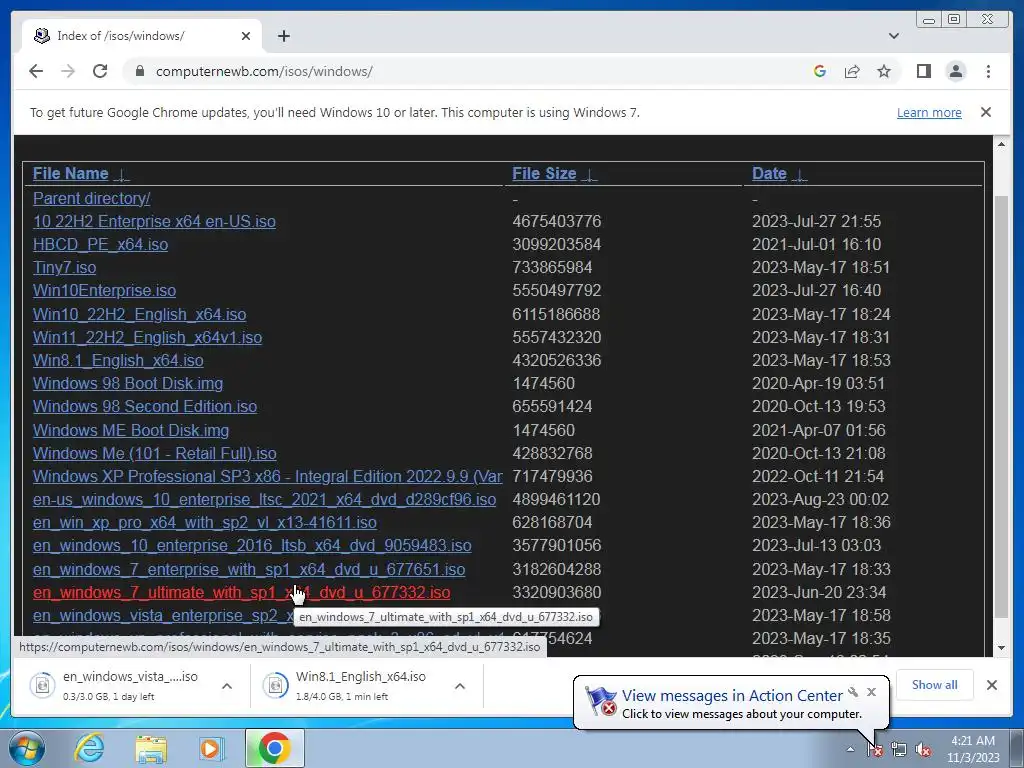1024x768 pixels.
Task: Select the Index of /isos/windows/ tab
Action: click(x=142, y=36)
